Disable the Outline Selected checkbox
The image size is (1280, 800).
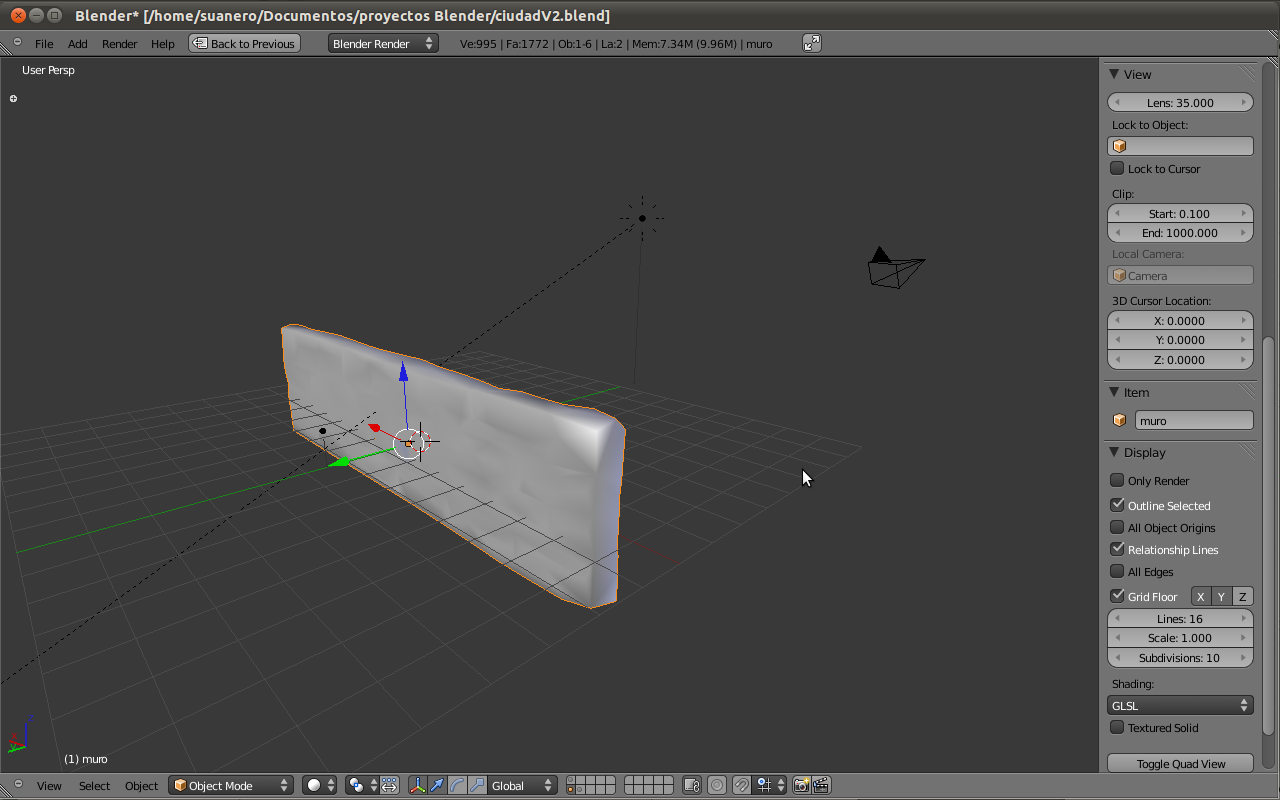(1118, 505)
